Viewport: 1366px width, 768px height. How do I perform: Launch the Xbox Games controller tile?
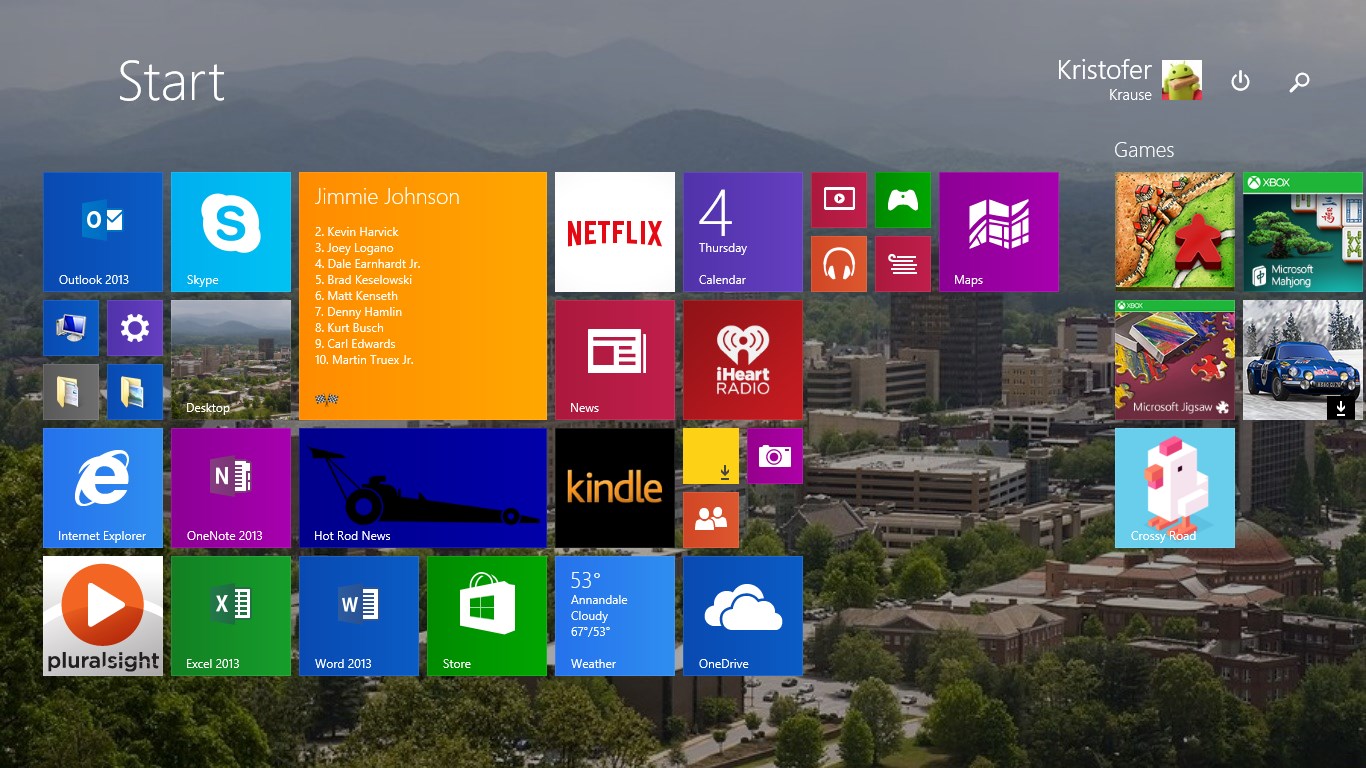(903, 200)
